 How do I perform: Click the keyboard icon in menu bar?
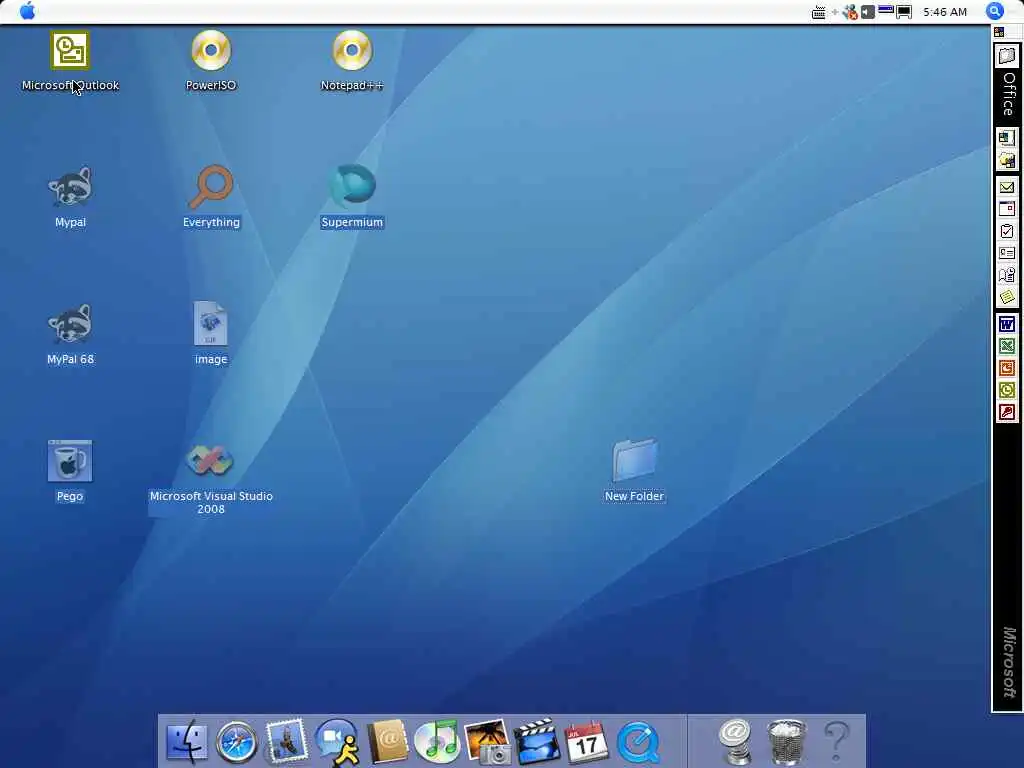coord(818,12)
